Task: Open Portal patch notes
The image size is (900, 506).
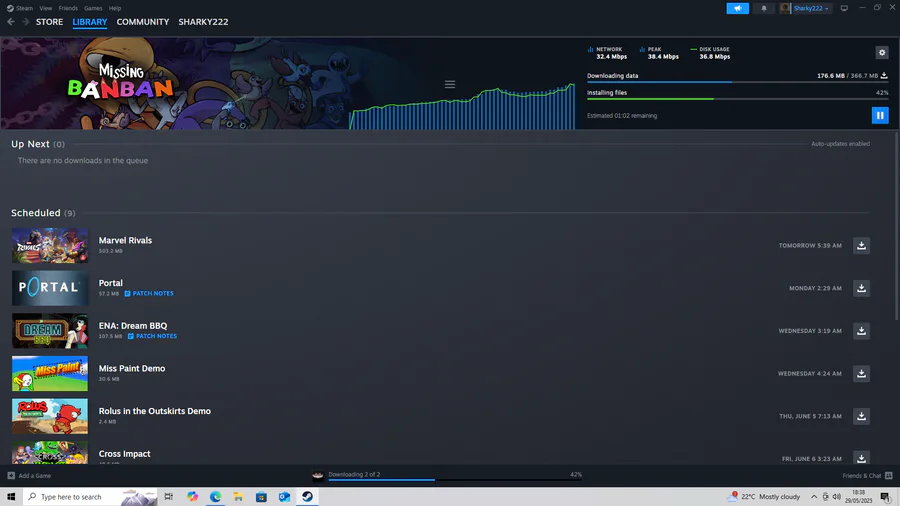Action: (x=149, y=293)
